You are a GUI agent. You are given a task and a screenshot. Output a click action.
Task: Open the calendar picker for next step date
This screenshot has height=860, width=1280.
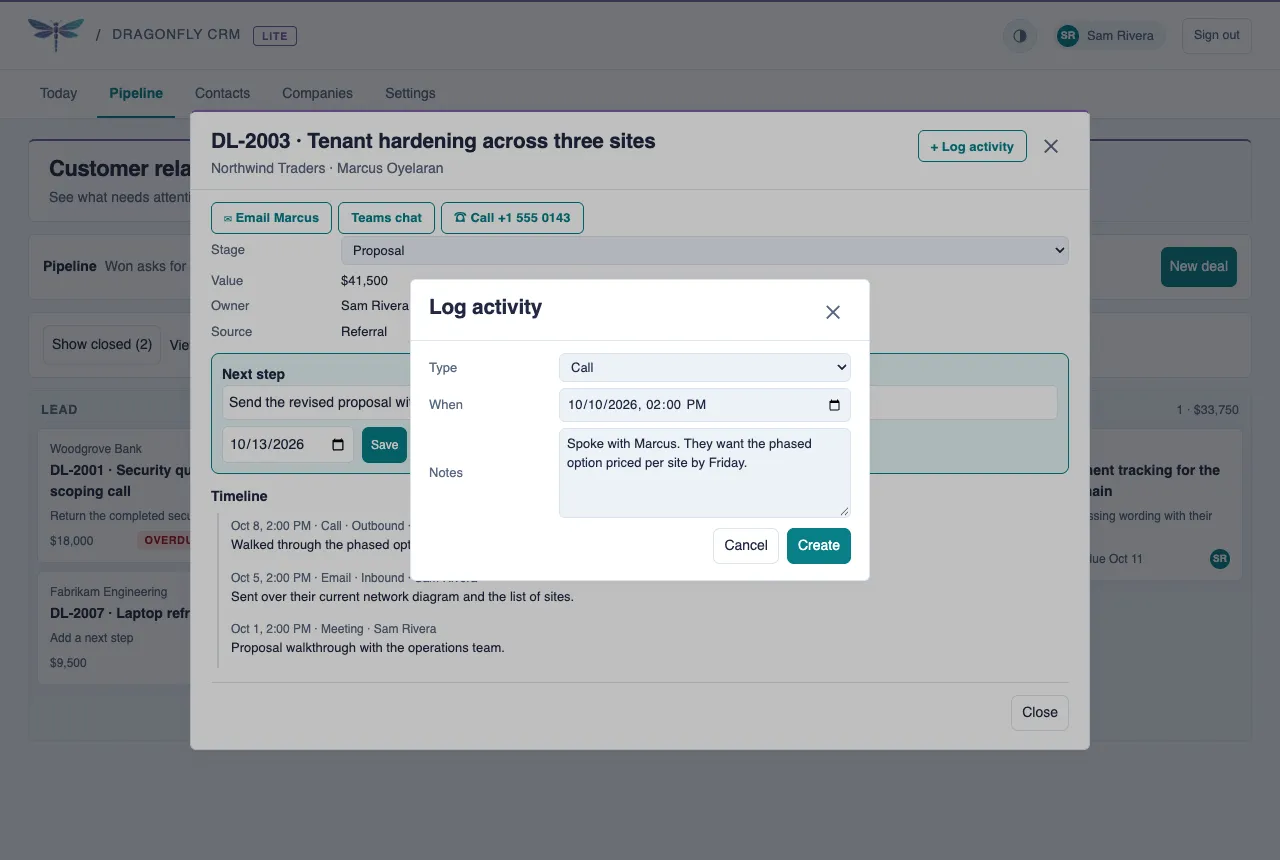(x=338, y=445)
